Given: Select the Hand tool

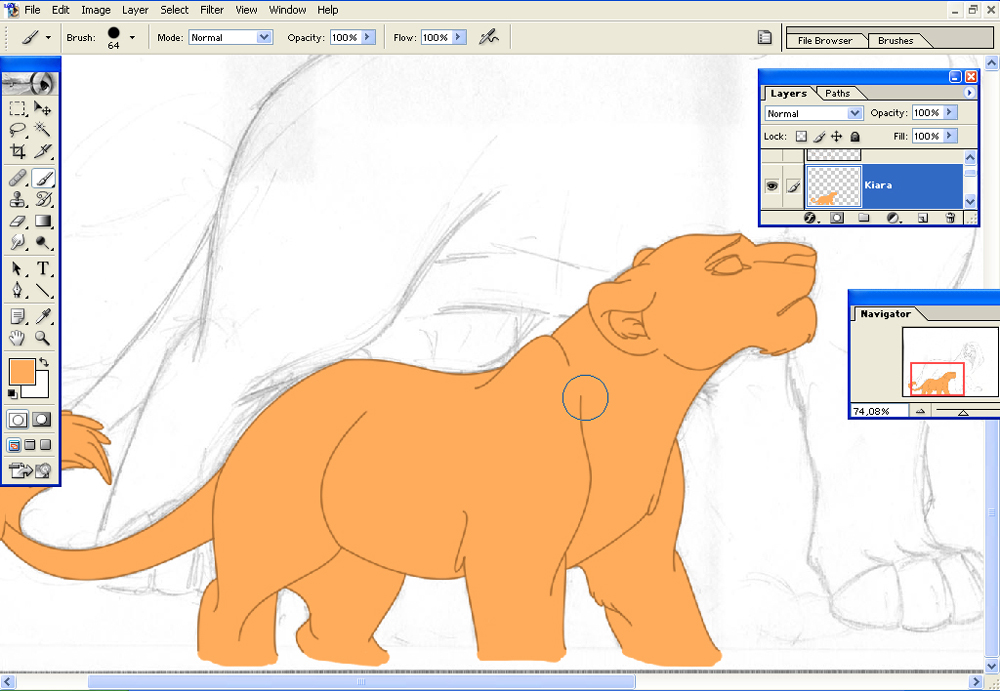Looking at the screenshot, I should (18, 338).
